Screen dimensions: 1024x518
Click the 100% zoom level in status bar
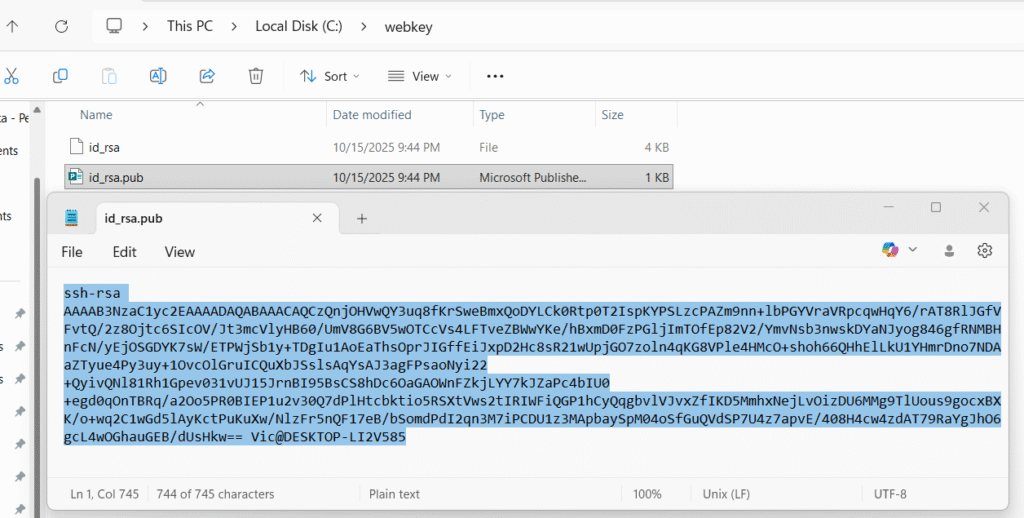point(647,494)
